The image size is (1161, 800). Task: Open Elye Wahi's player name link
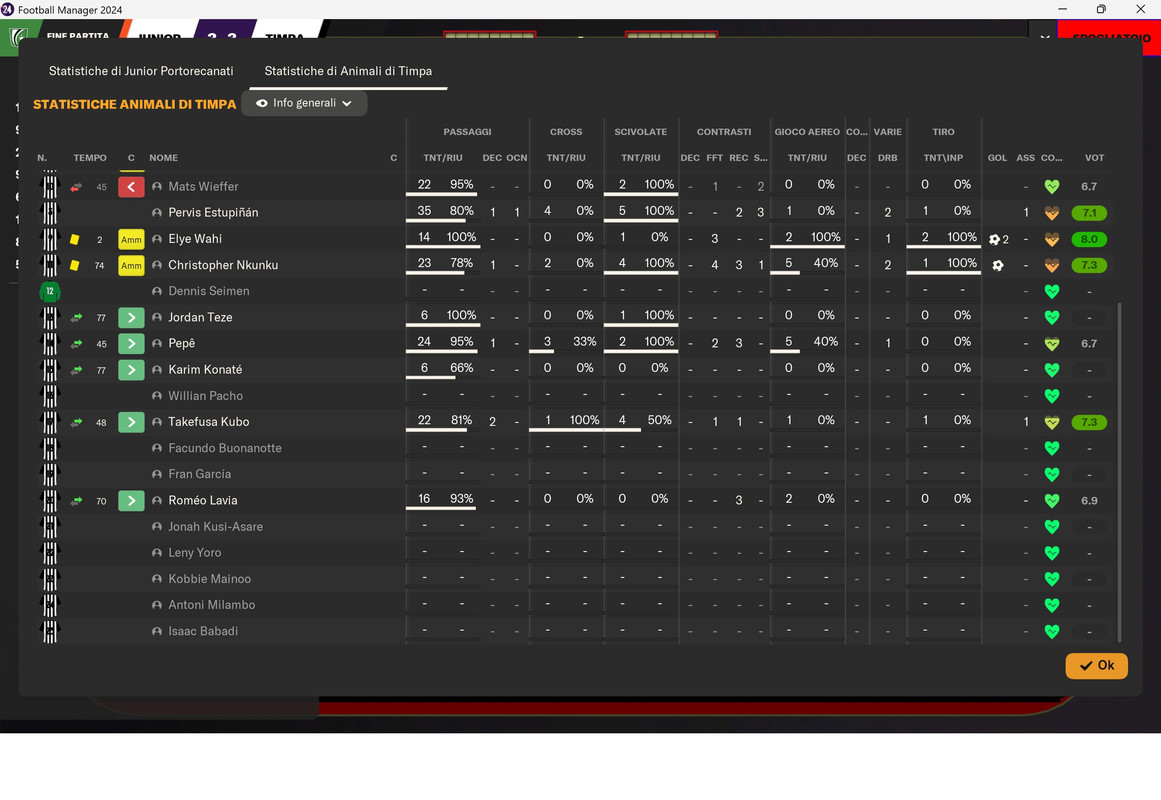coord(195,239)
